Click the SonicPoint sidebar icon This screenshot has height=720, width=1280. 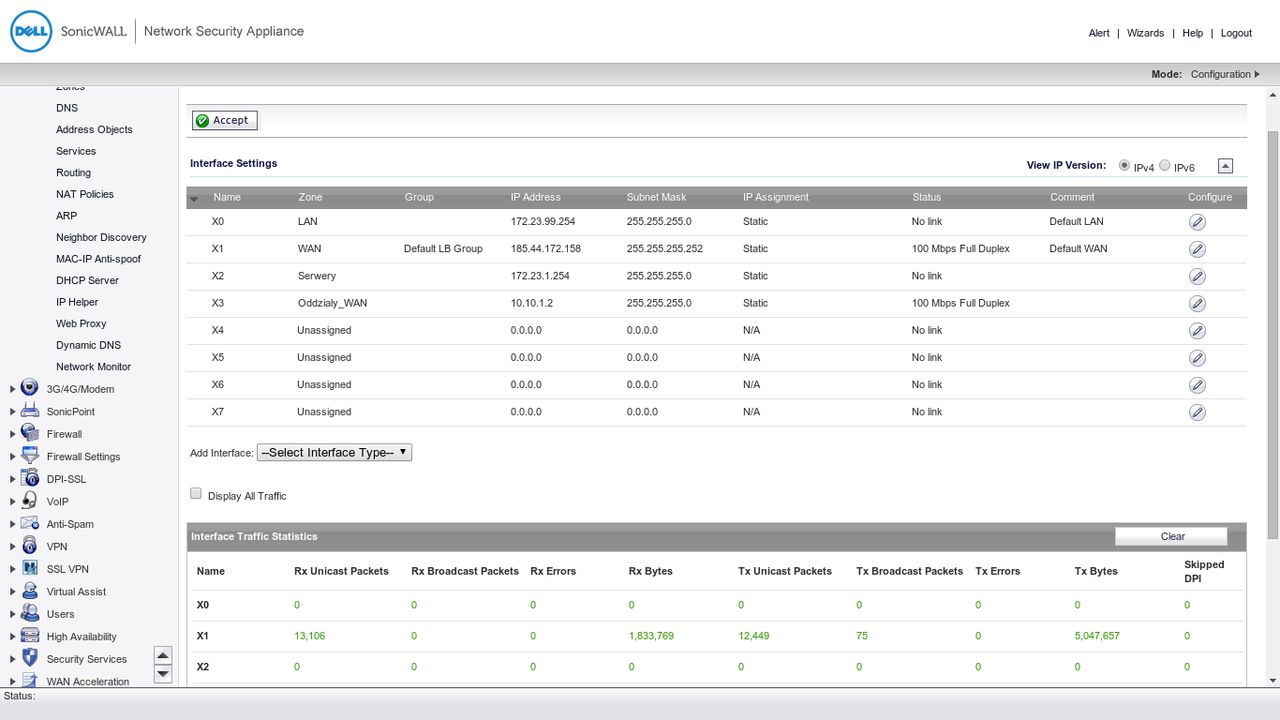click(30, 411)
